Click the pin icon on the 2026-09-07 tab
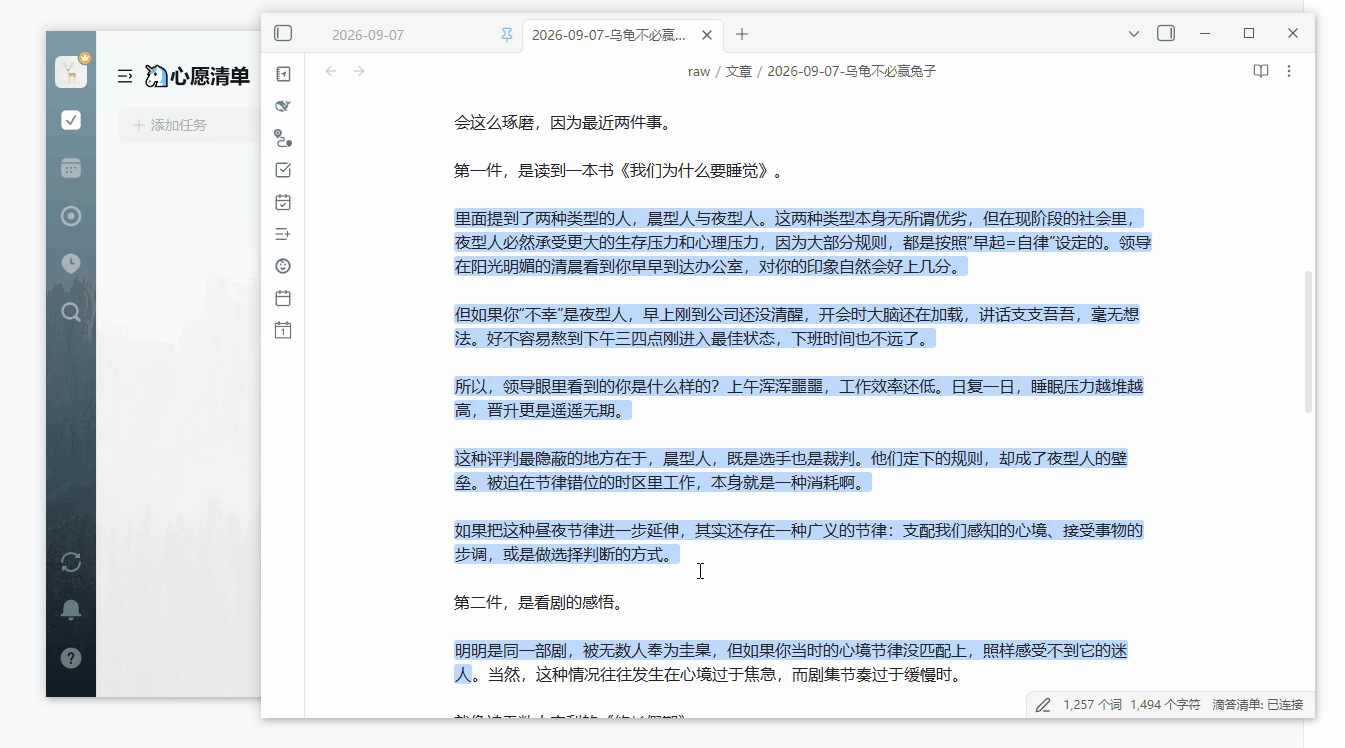The height and width of the screenshot is (748, 1345). [507, 35]
